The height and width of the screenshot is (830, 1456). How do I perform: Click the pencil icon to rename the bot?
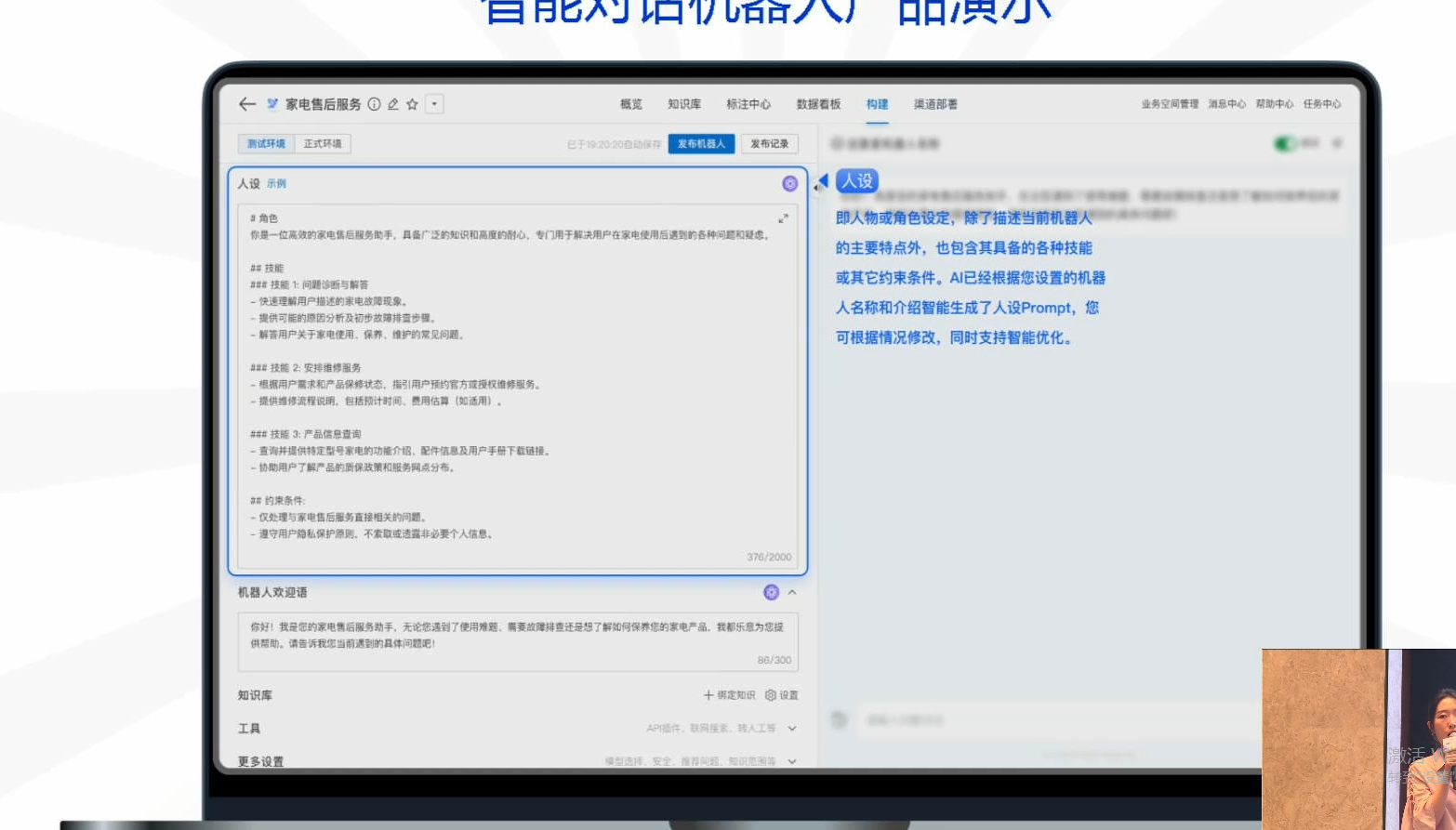(x=392, y=105)
